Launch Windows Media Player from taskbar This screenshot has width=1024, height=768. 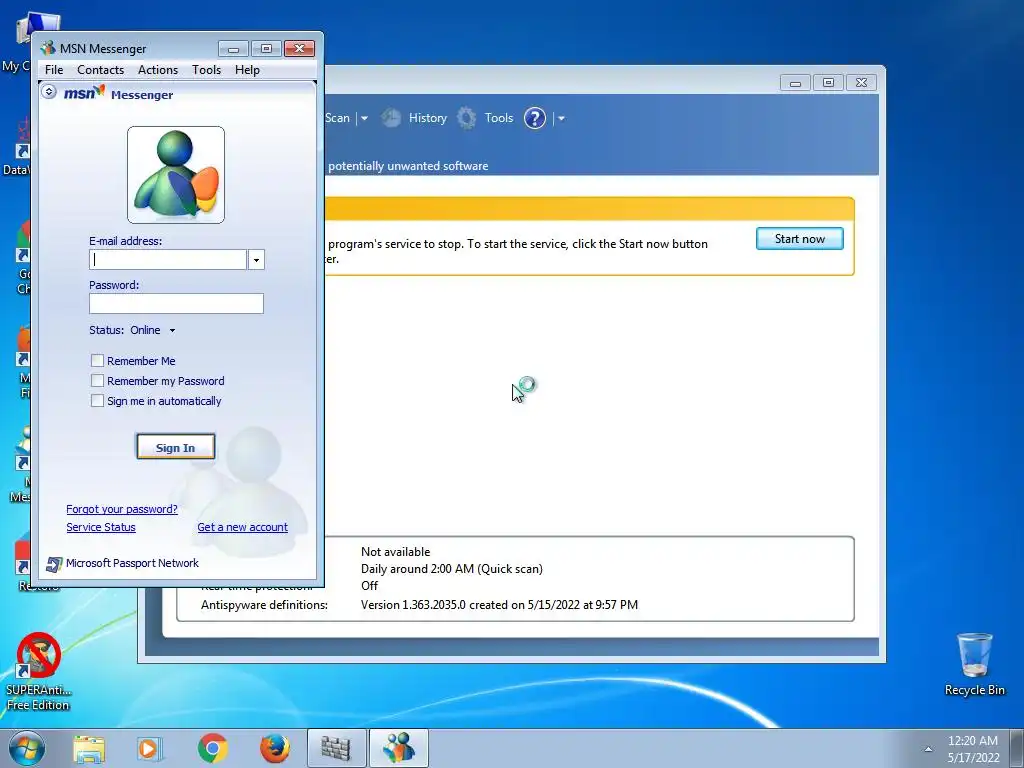[150, 749]
